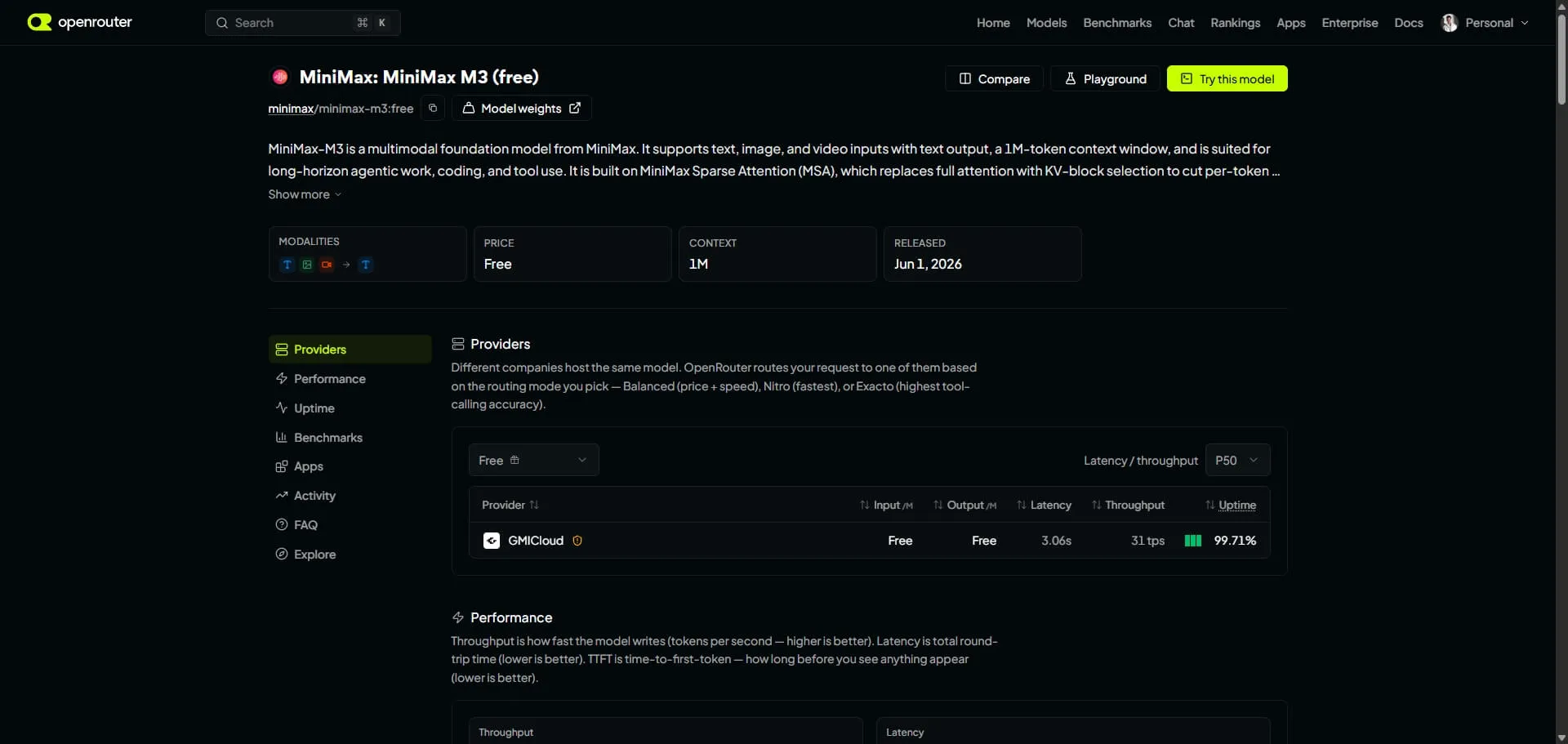Follow the minimax author link
The height and width of the screenshot is (744, 1568).
(x=291, y=109)
